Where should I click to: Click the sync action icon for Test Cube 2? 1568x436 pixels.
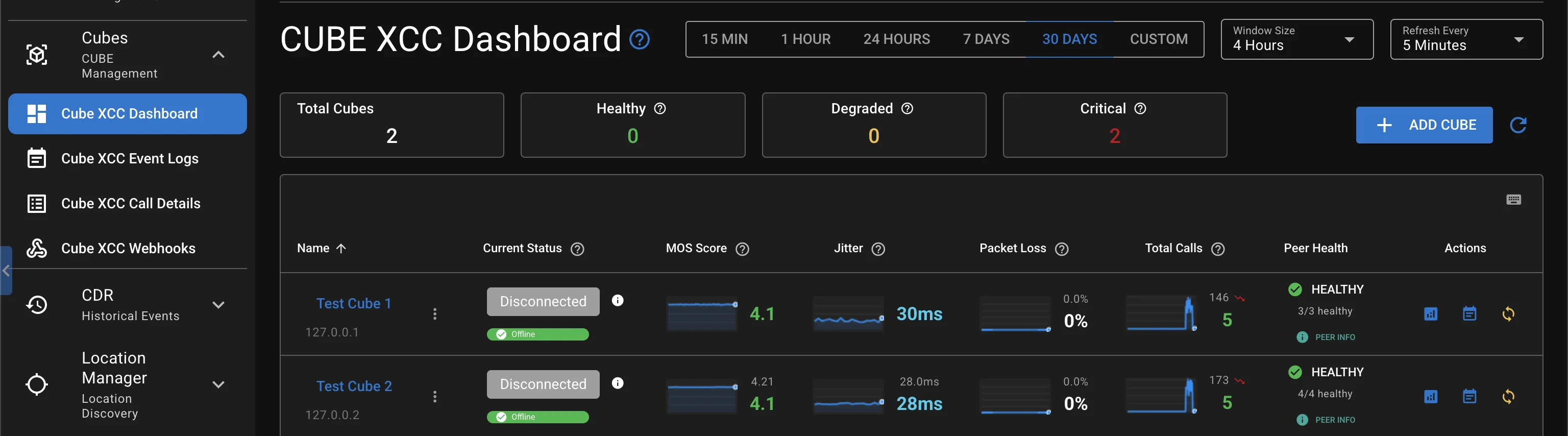click(x=1508, y=396)
